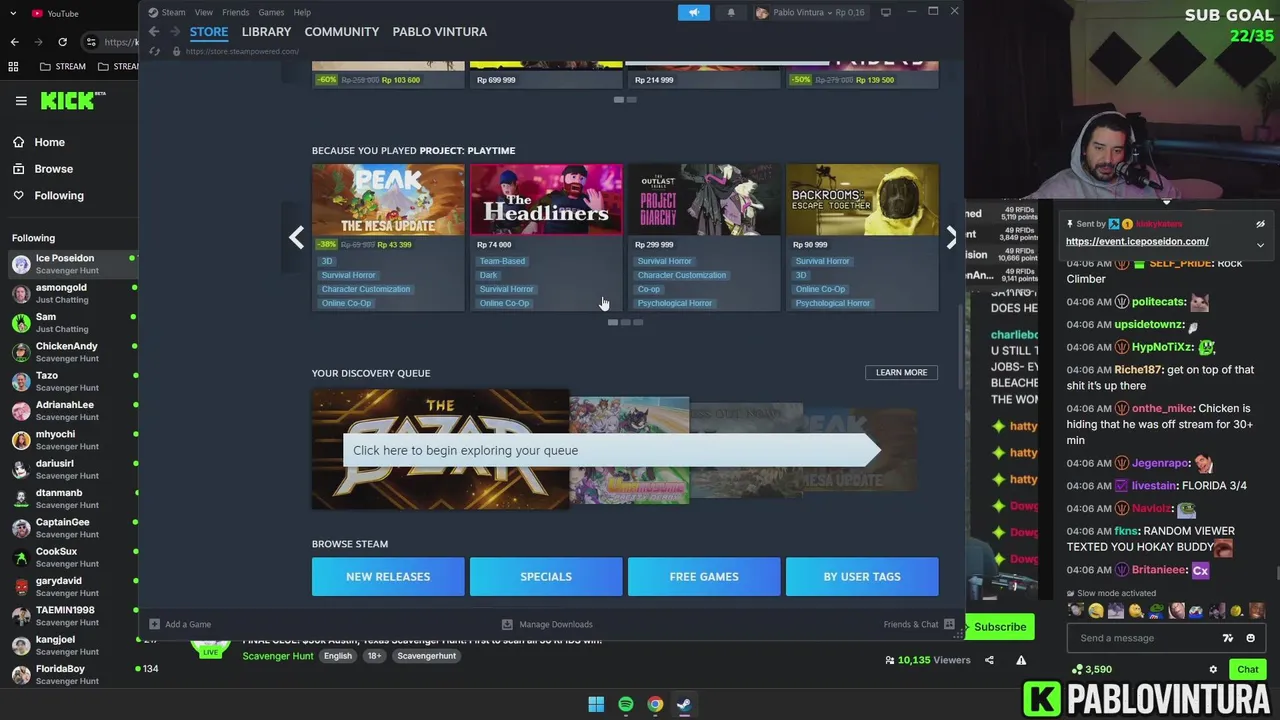The width and height of the screenshot is (1280, 720).
Task: Open The Headliners game card
Action: pyautogui.click(x=546, y=237)
